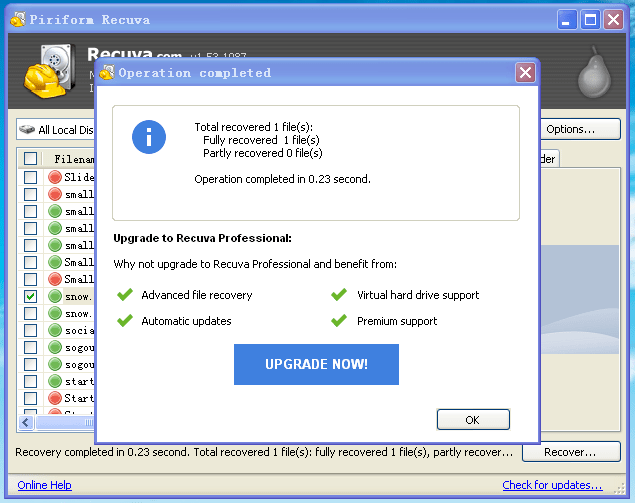Click the green checkmark beside Premium support
Image resolution: width=635 pixels, height=503 pixels.
coord(340,321)
